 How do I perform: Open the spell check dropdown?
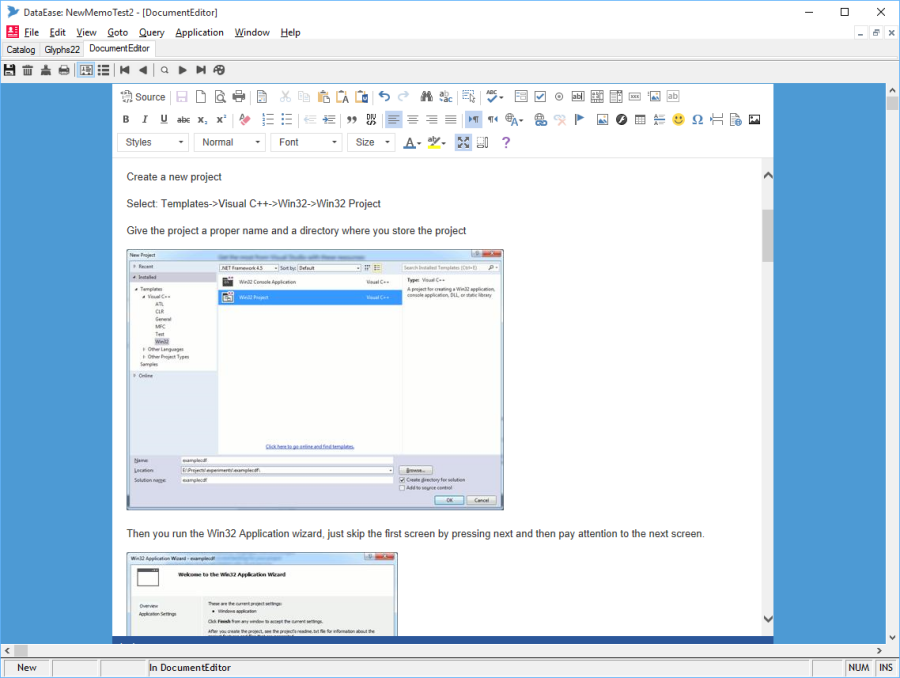pos(495,96)
